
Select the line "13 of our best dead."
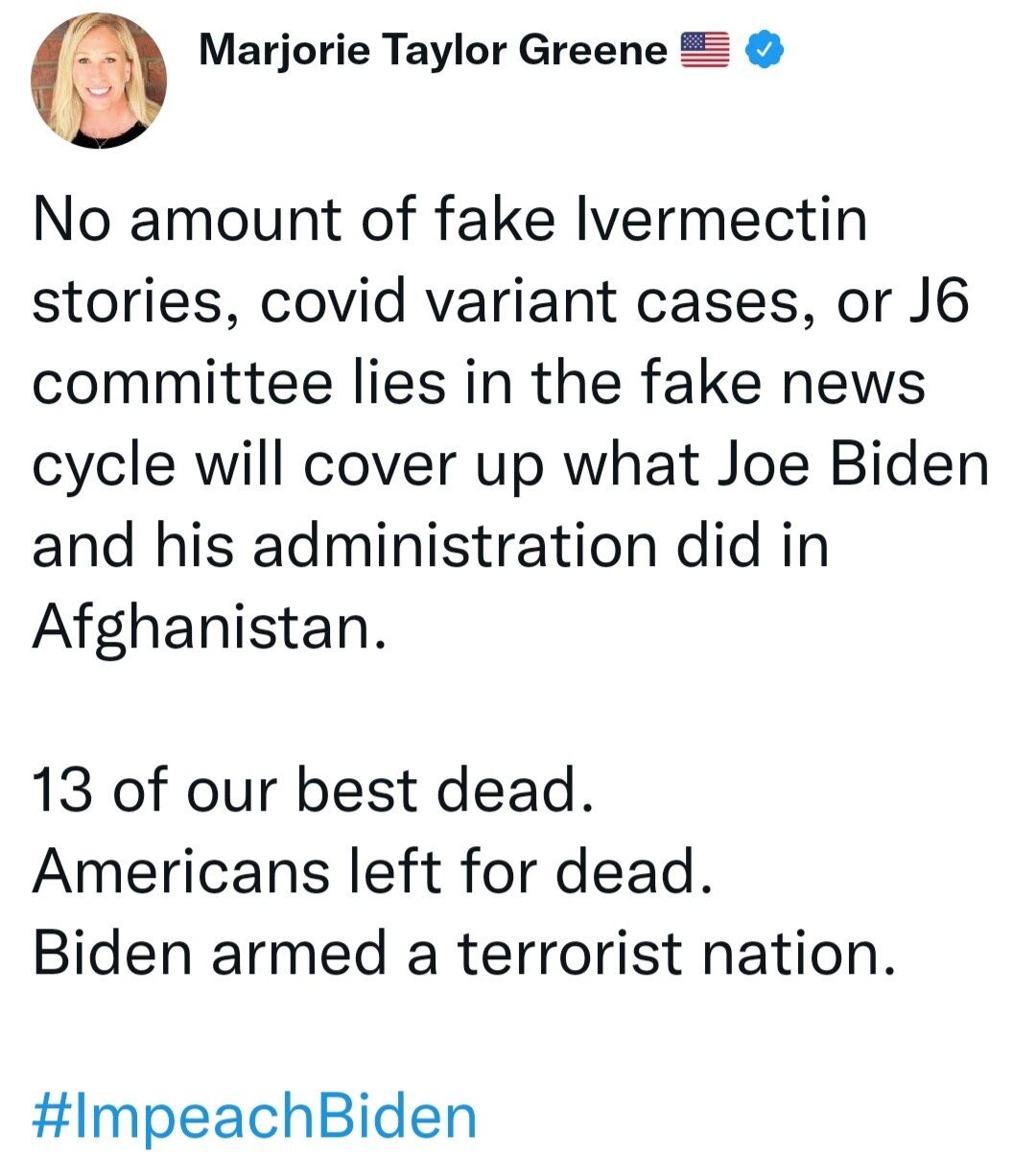[313, 791]
